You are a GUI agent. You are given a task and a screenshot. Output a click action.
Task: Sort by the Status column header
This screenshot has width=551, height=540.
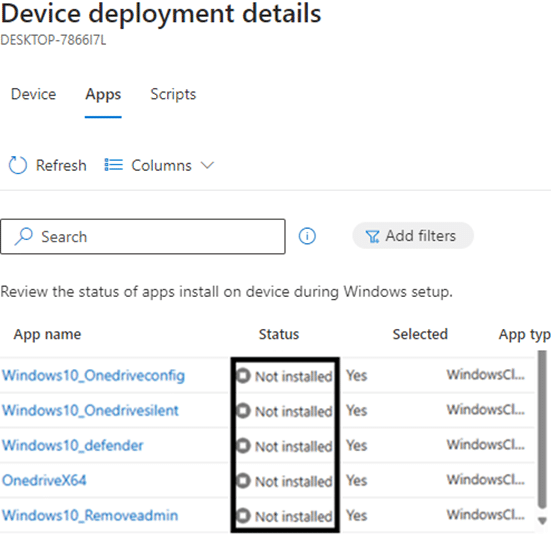pyautogui.click(x=279, y=334)
